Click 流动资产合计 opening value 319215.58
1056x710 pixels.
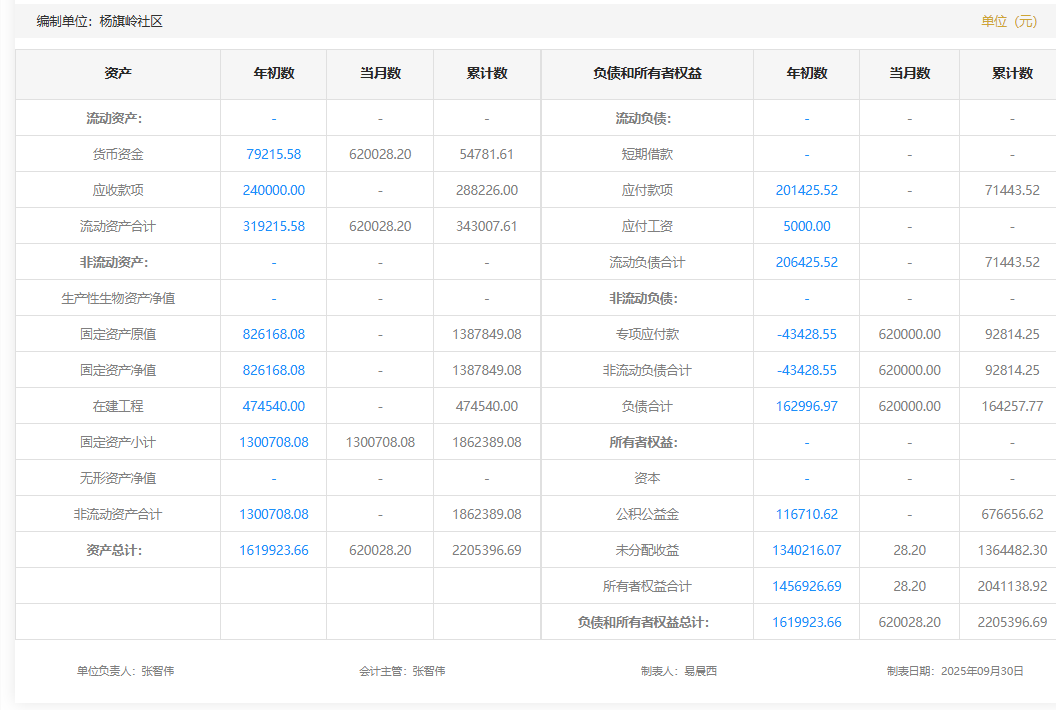coord(273,226)
